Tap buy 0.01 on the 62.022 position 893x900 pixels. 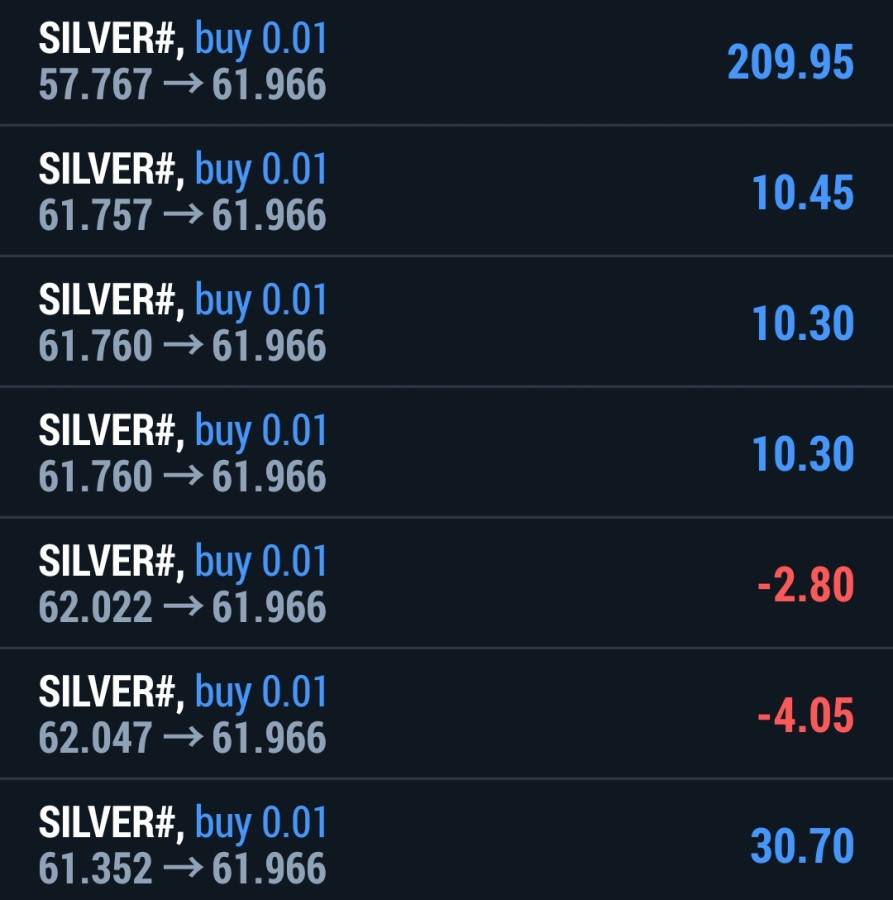pyautogui.click(x=261, y=562)
